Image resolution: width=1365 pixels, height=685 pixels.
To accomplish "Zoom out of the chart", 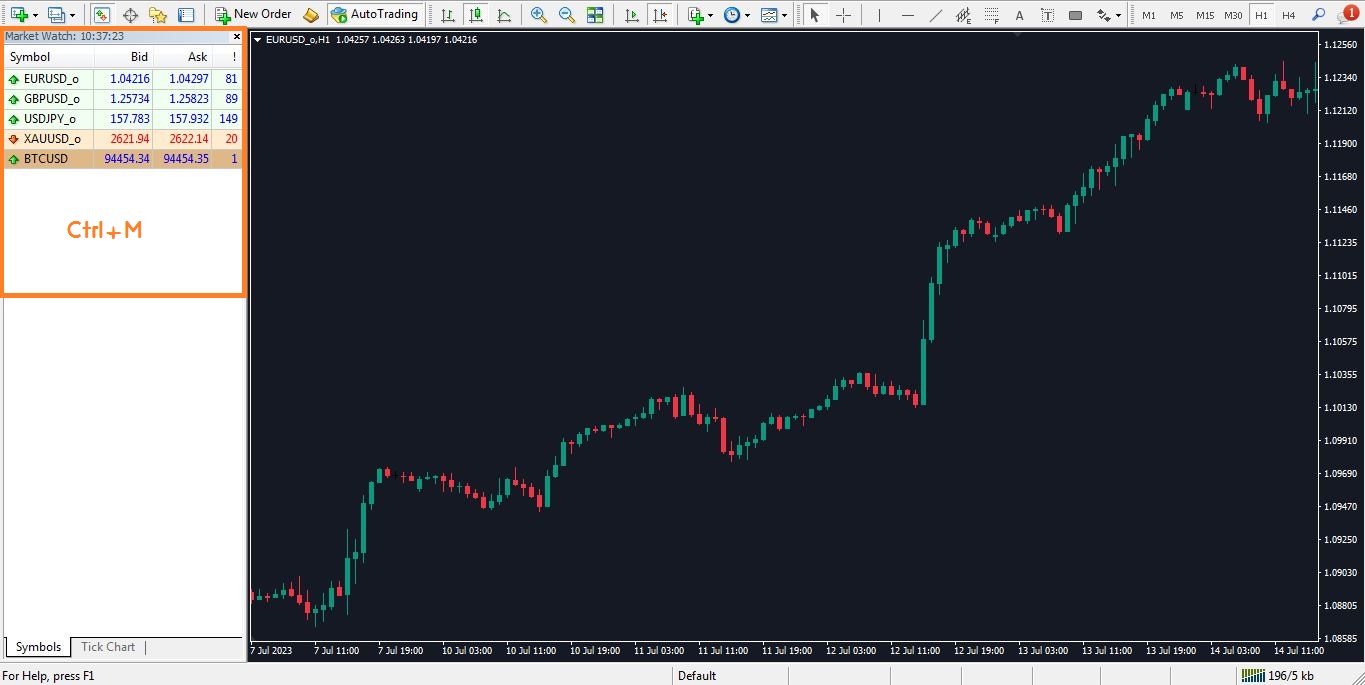I will click(x=567, y=15).
